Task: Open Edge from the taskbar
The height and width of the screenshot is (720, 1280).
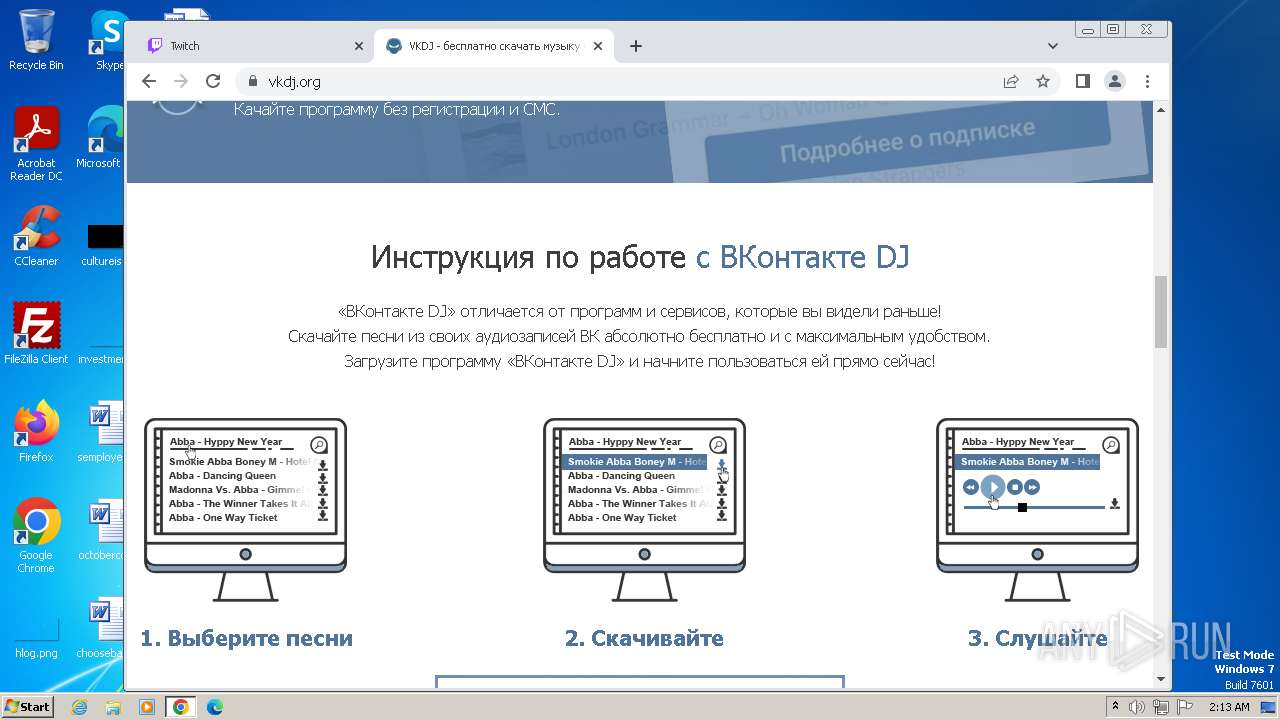Action: click(215, 707)
